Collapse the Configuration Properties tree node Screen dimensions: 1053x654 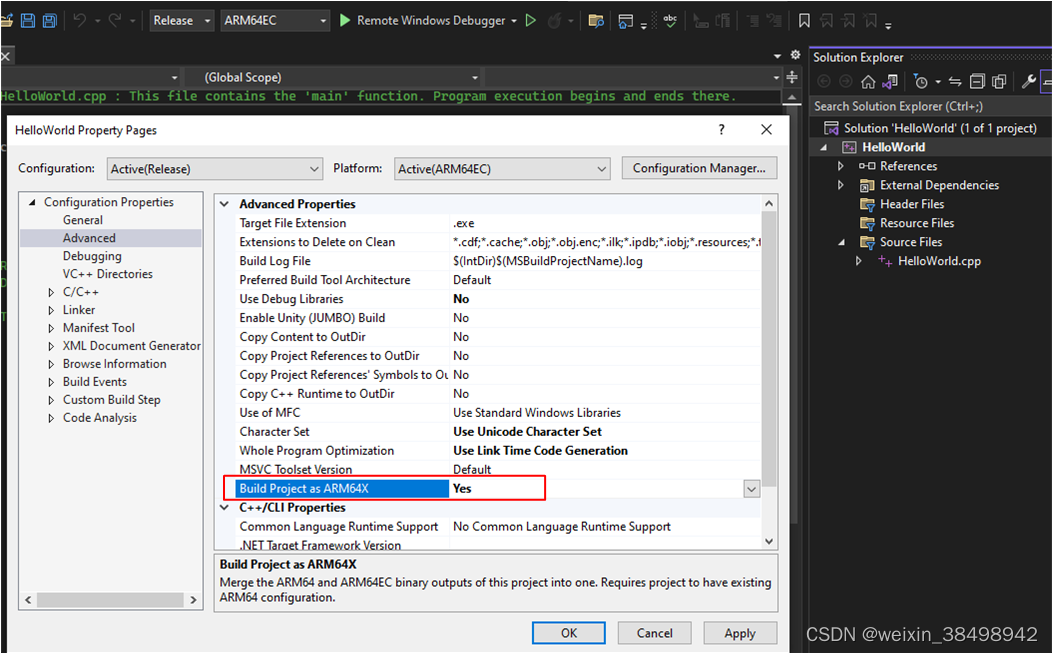coord(32,202)
